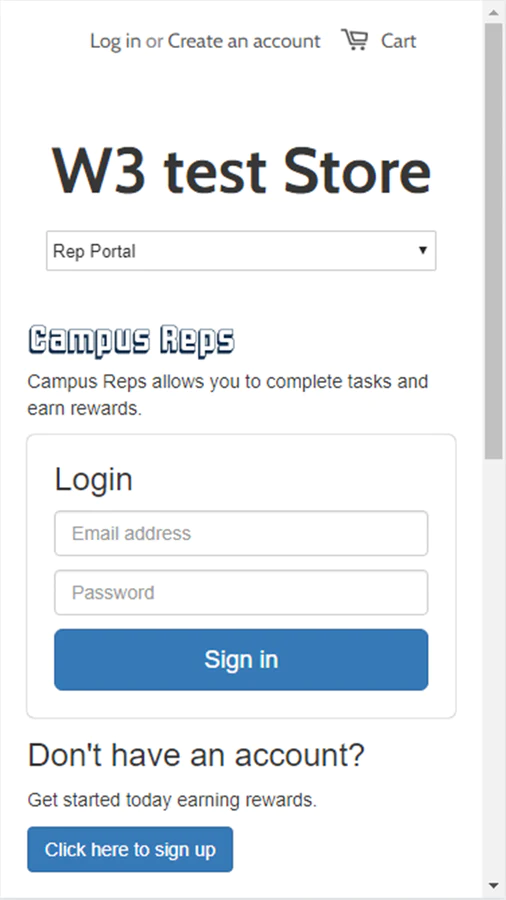This screenshot has width=506, height=900.
Task: Focus the Password input field
Action: (x=241, y=592)
